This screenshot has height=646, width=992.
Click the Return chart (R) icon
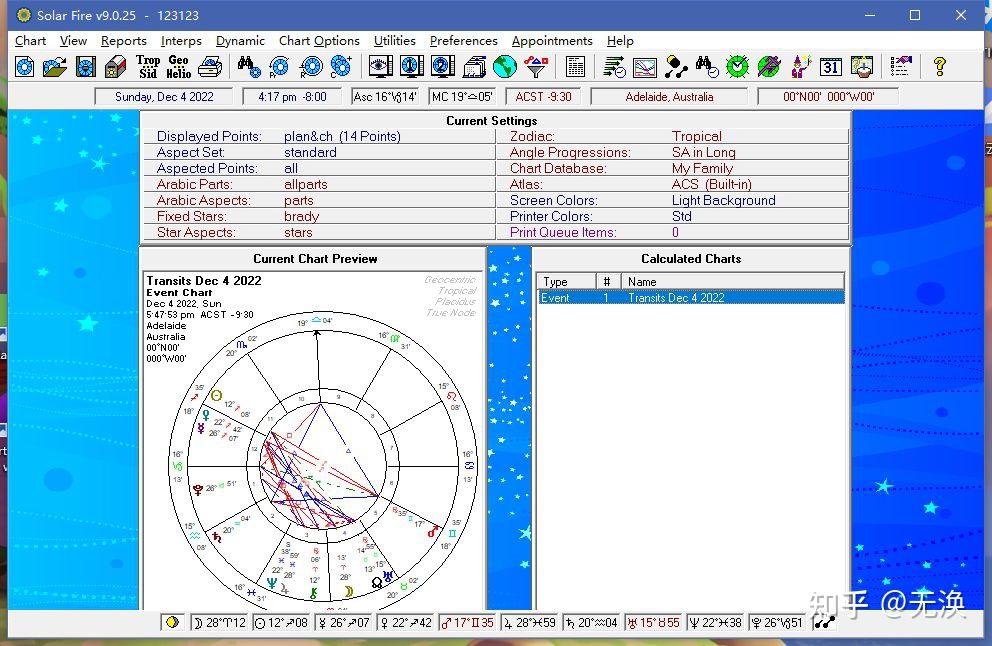311,66
